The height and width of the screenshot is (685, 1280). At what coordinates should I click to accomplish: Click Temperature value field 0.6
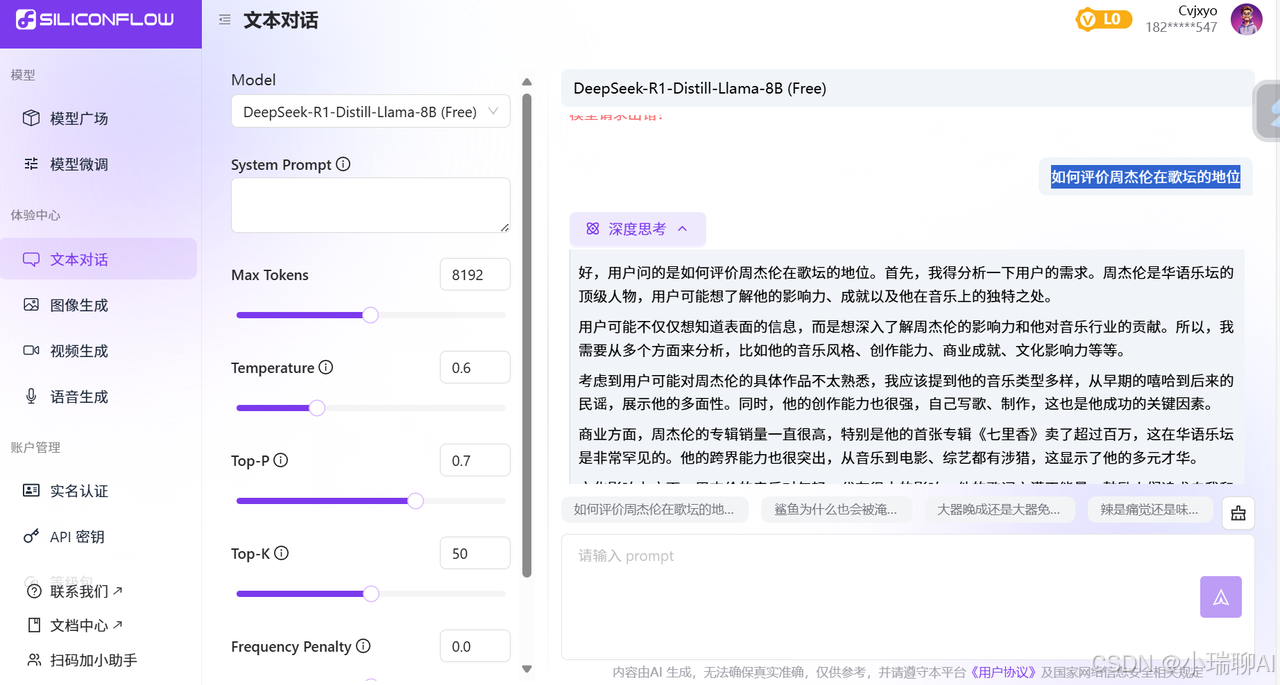click(x=475, y=368)
